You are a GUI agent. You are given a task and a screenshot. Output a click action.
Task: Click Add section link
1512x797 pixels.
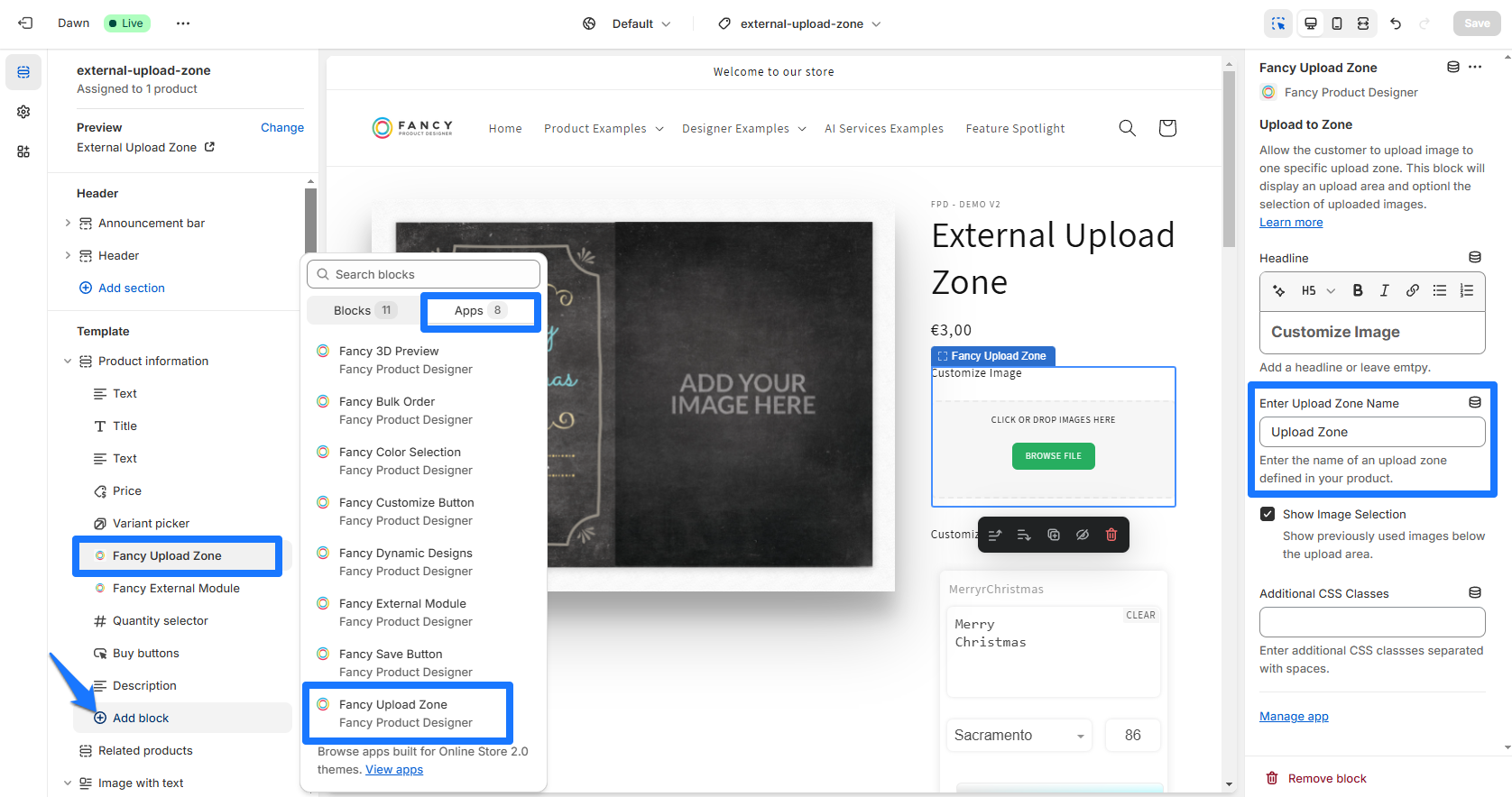(122, 288)
